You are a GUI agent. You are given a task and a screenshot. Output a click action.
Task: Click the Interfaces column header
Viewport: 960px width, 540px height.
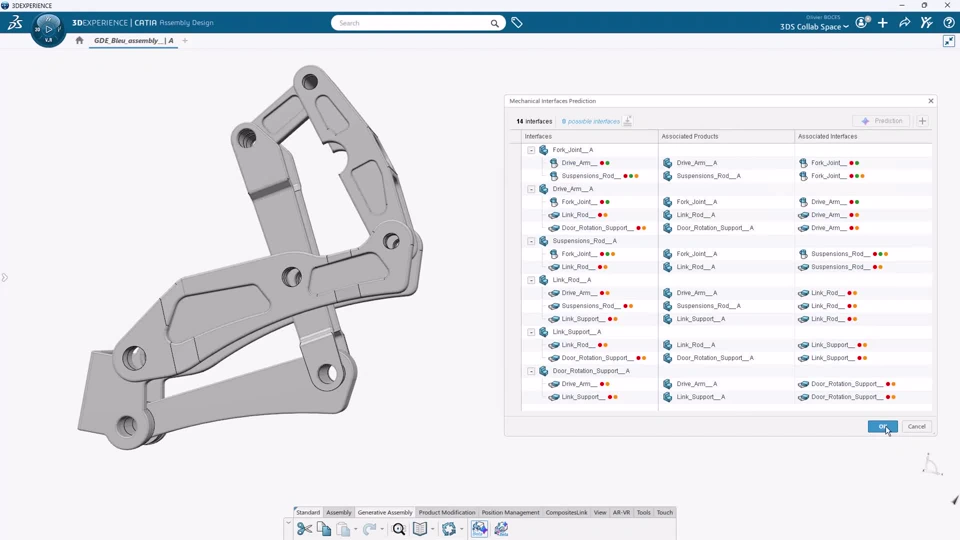pyautogui.click(x=590, y=137)
